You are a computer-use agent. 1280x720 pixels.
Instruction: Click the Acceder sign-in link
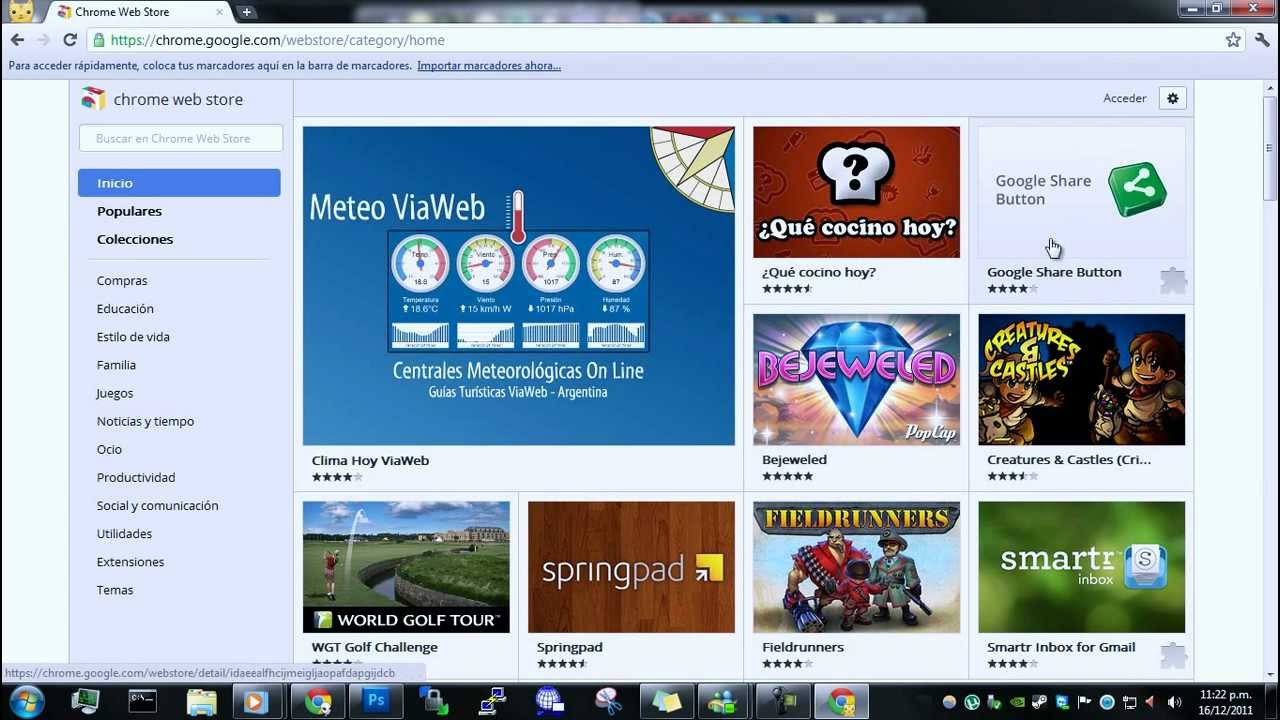pyautogui.click(x=1124, y=98)
